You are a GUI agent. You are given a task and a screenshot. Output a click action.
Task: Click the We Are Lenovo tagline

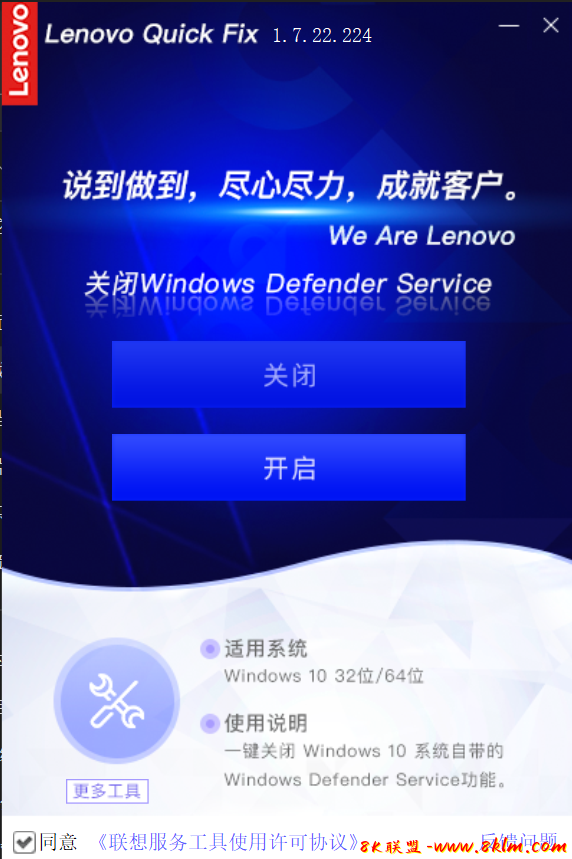point(422,236)
